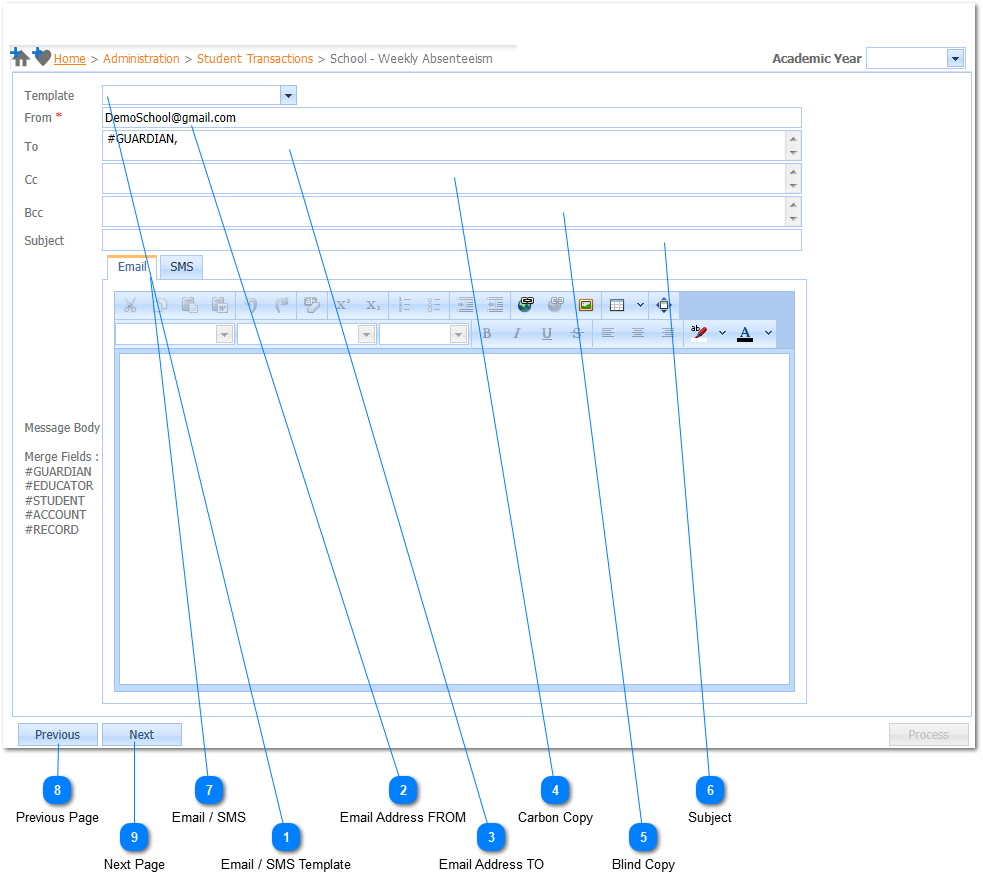Click inside the message body editor
The image size is (983, 888).
(454, 519)
